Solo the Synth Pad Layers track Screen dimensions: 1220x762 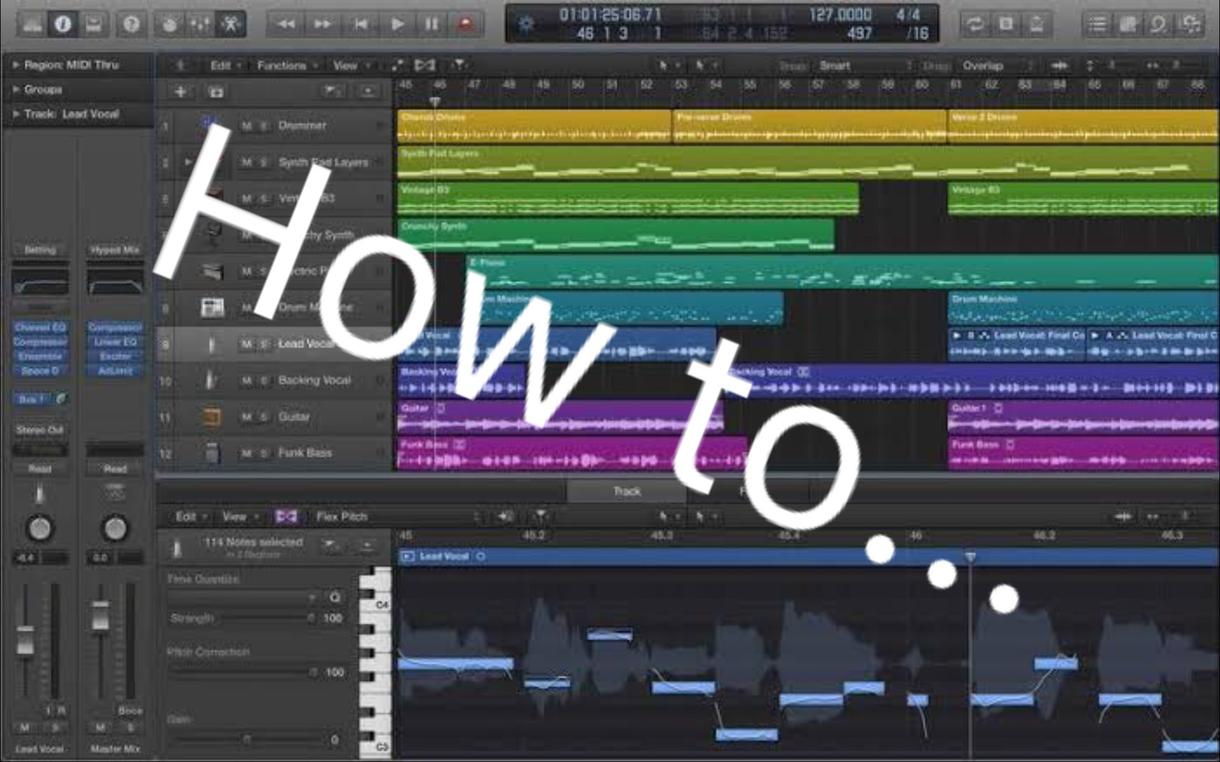coord(264,162)
